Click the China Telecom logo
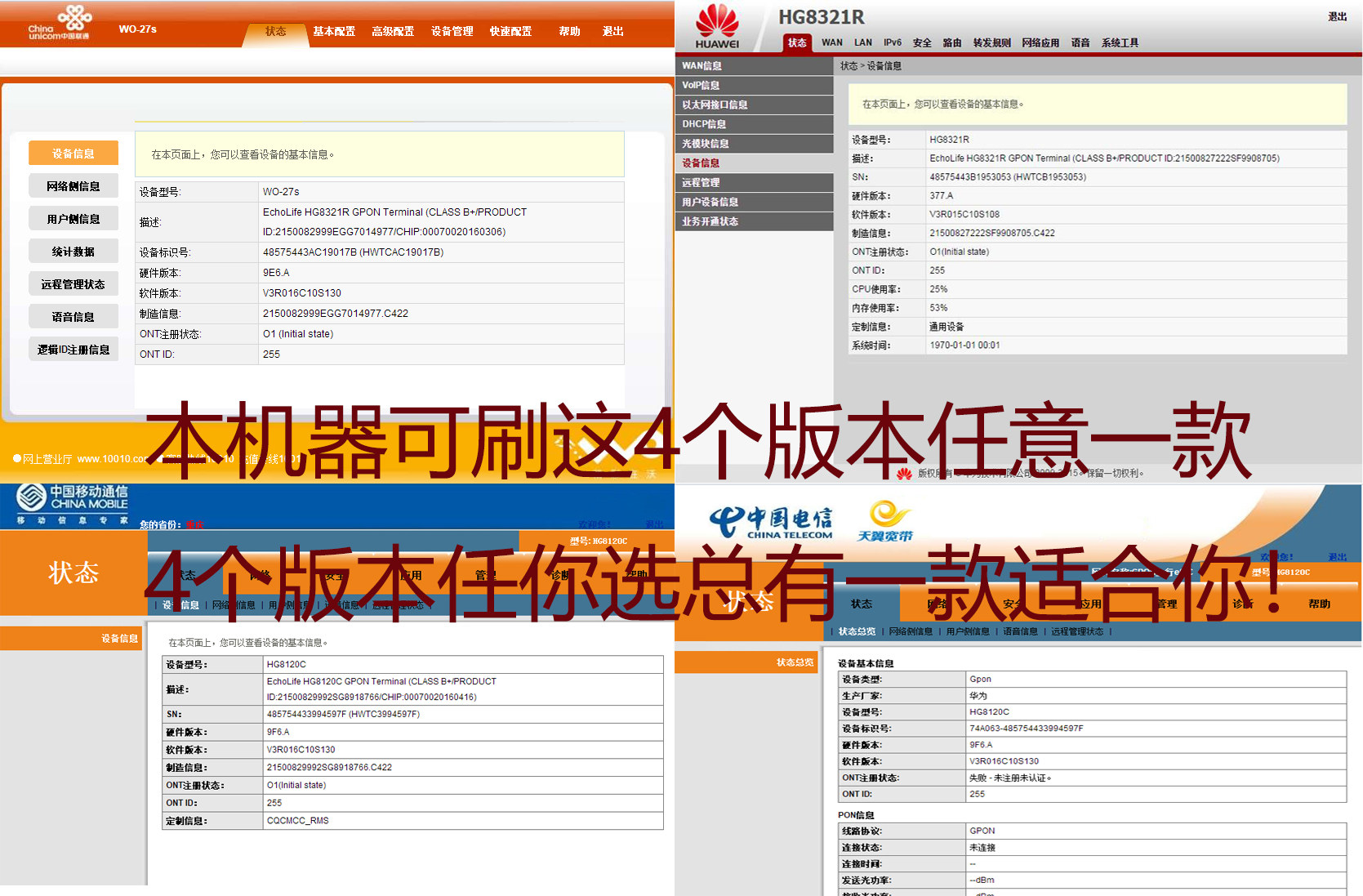1363x896 pixels. (x=770, y=523)
